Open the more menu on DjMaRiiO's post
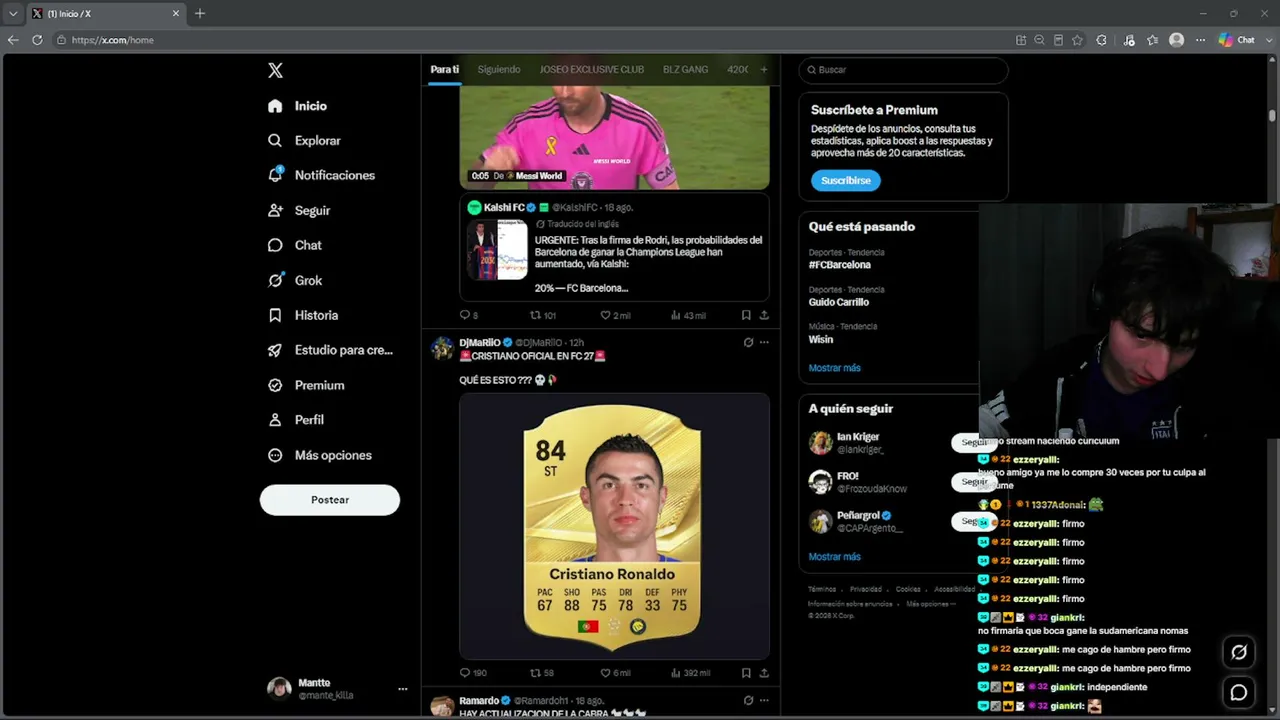The width and height of the screenshot is (1280, 720). coord(764,342)
